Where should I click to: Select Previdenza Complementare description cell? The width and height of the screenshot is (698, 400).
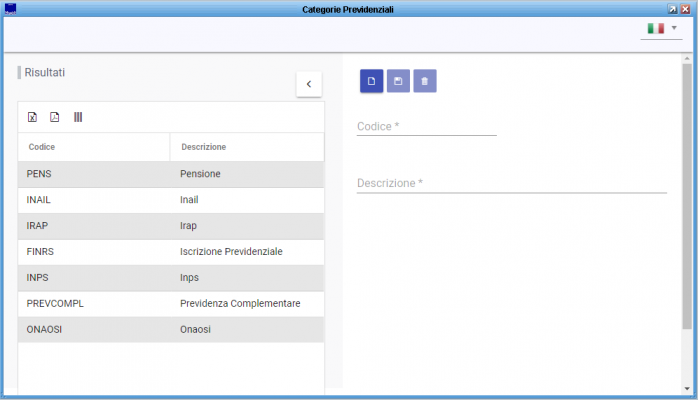coord(247,303)
